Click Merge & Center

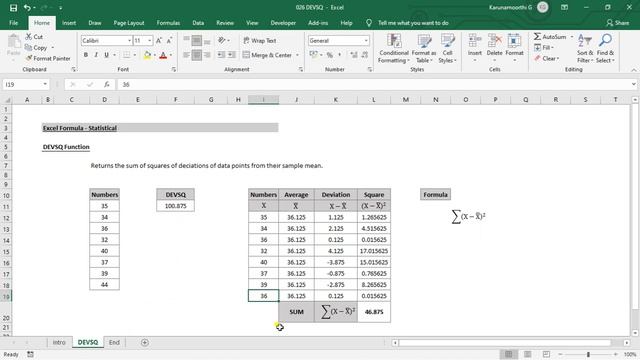click(267, 55)
